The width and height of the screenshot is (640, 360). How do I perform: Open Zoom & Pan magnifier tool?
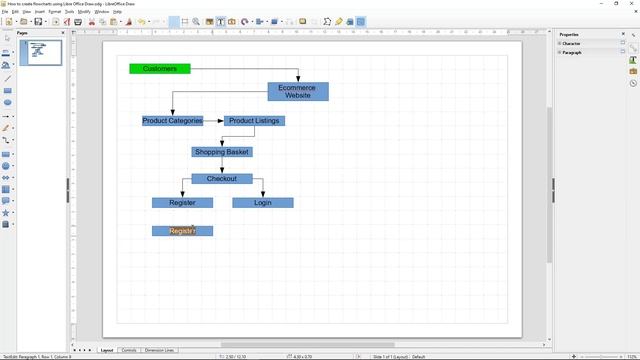[x=196, y=22]
